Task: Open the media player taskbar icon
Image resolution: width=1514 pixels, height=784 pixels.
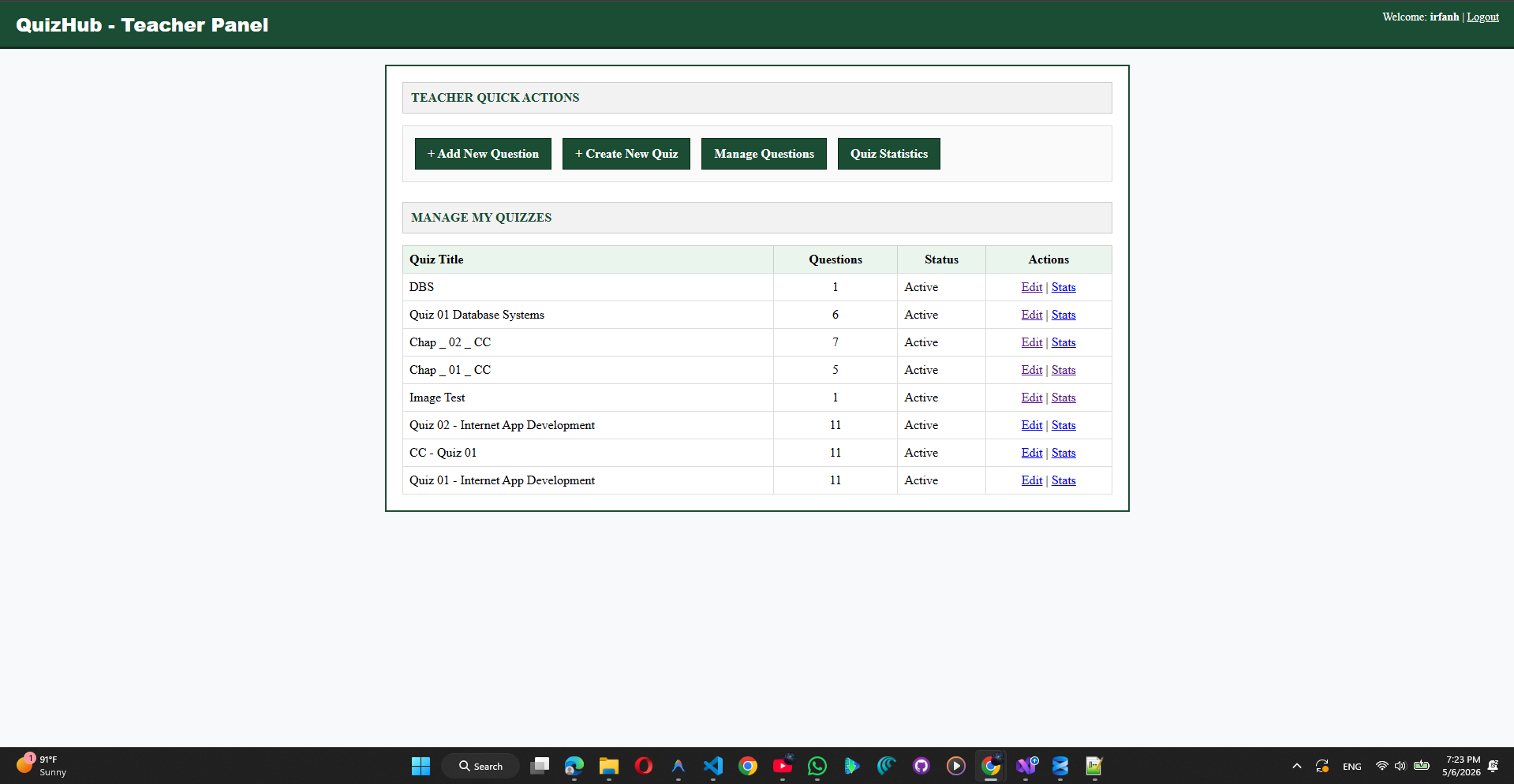Action: [x=956, y=766]
